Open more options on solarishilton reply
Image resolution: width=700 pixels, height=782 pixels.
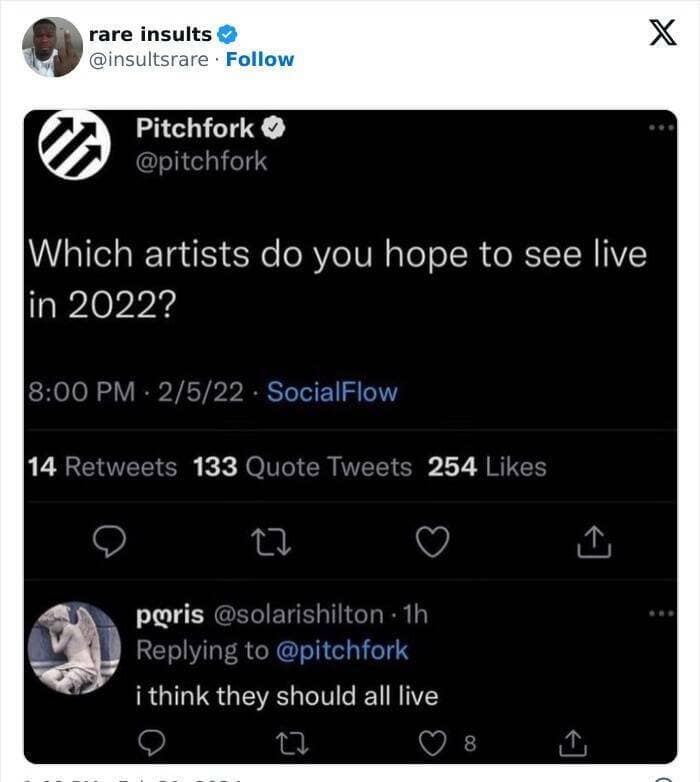[x=661, y=614]
